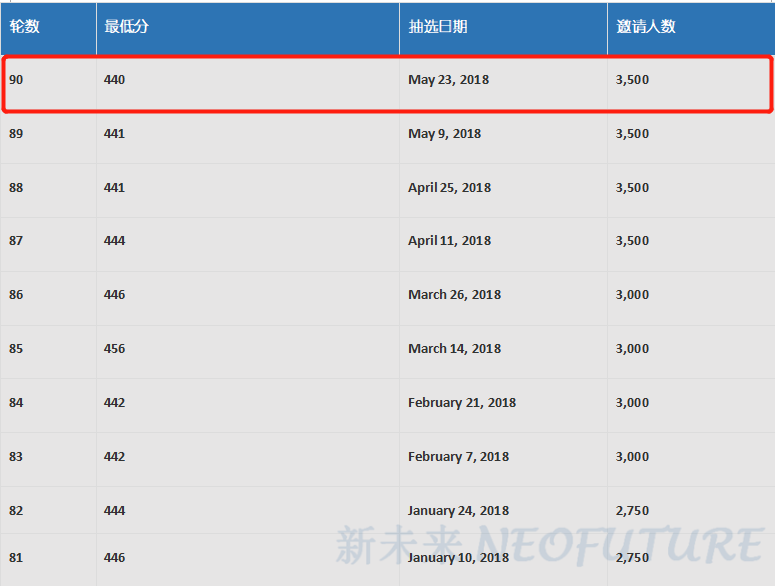The height and width of the screenshot is (586, 775).
Task: Select the February 21, 2018 date cell
Action: 462,403
